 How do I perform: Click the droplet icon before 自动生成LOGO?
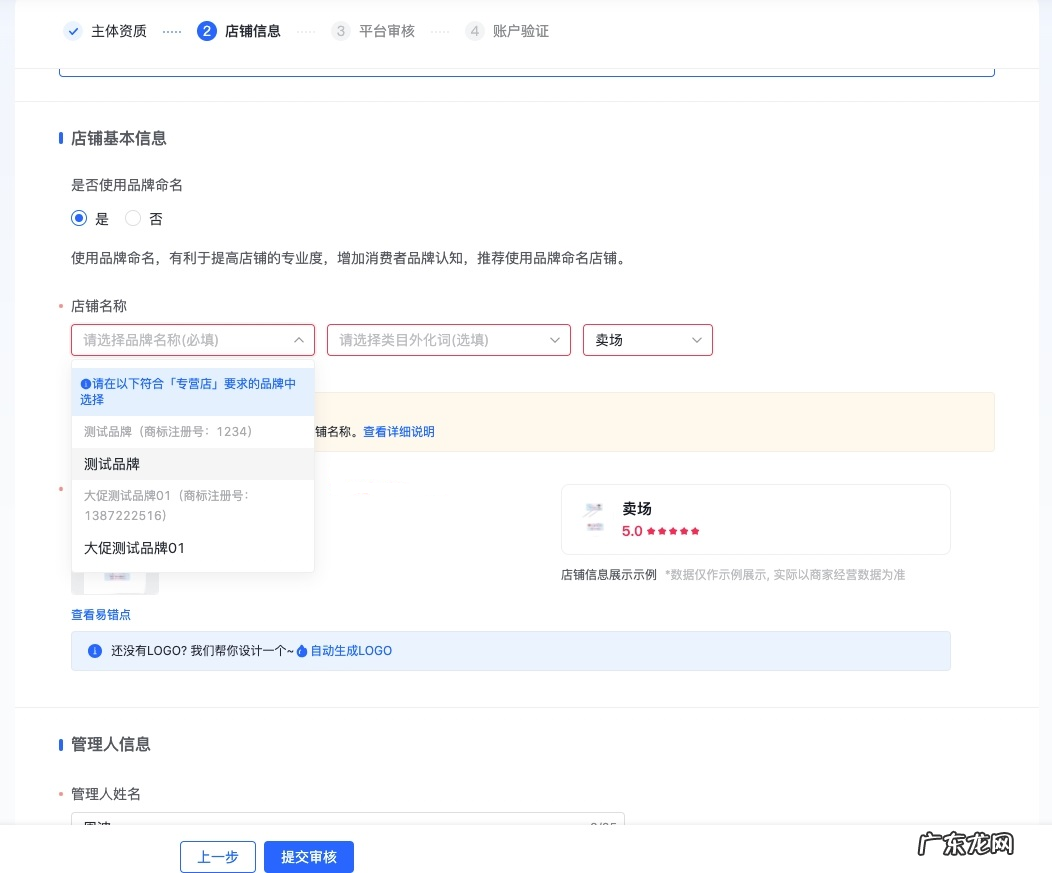pyautogui.click(x=302, y=651)
